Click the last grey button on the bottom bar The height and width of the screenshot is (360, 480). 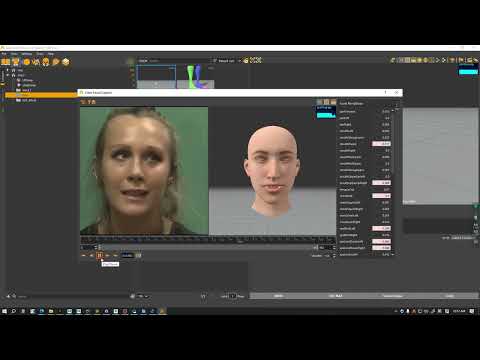[450, 296]
